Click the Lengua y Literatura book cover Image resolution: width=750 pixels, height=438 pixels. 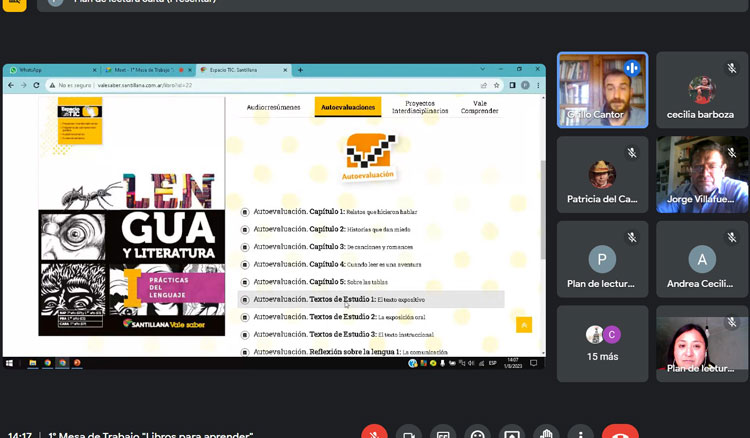(x=132, y=216)
